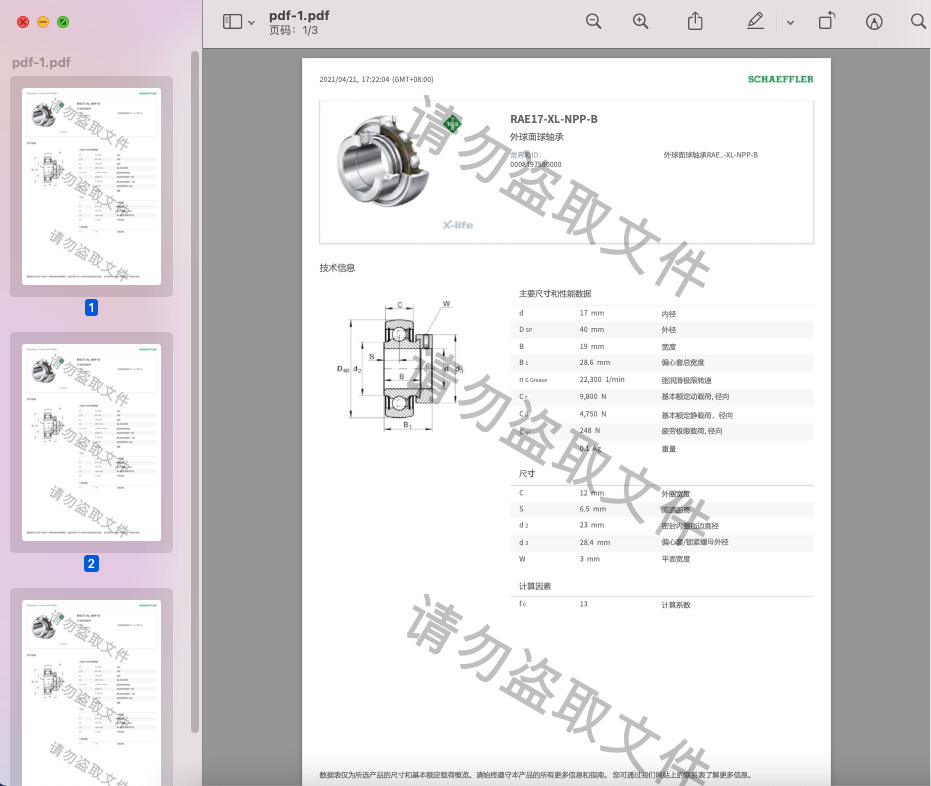Click the 28.6 mm value for B1
The height and width of the screenshot is (786, 931).
click(x=595, y=362)
